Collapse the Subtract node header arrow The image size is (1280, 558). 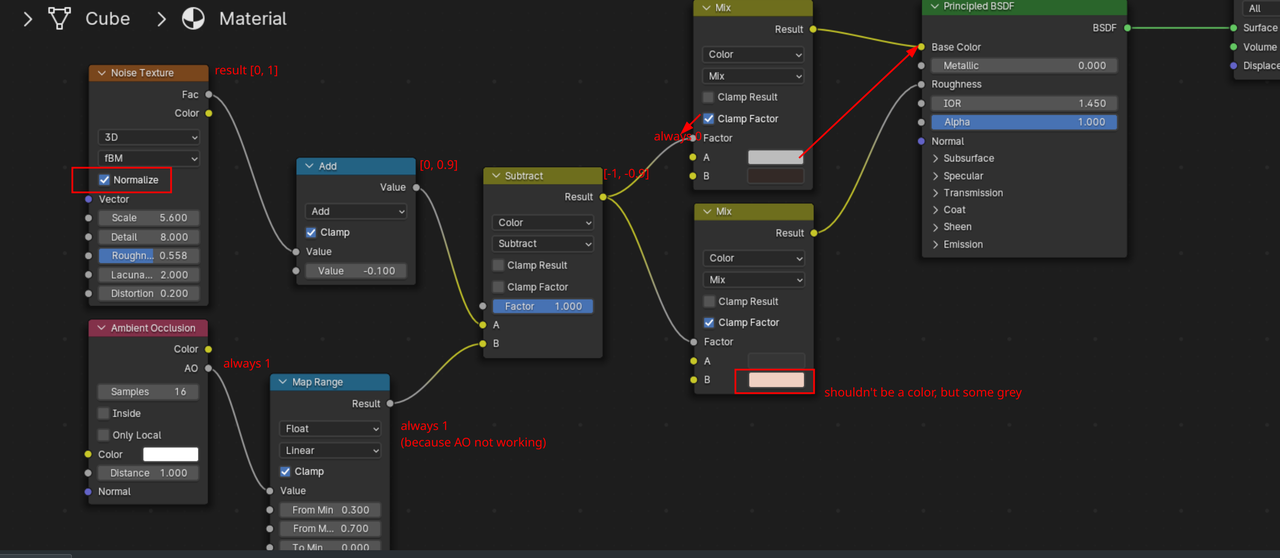494,176
